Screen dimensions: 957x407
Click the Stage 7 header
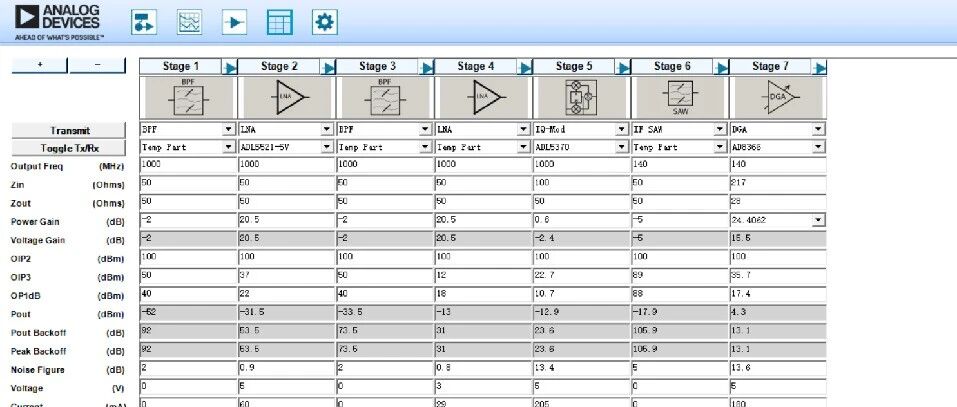(771, 67)
